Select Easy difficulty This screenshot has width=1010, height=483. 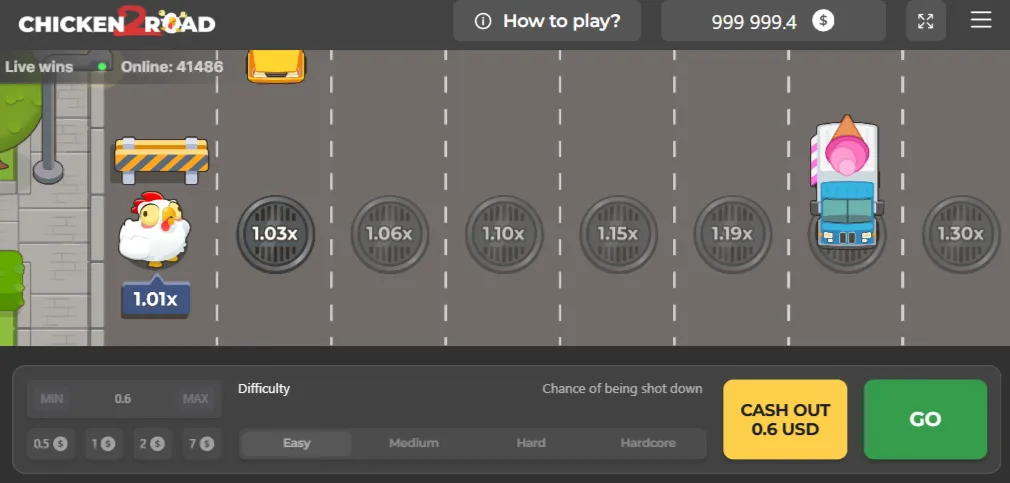[x=297, y=443]
